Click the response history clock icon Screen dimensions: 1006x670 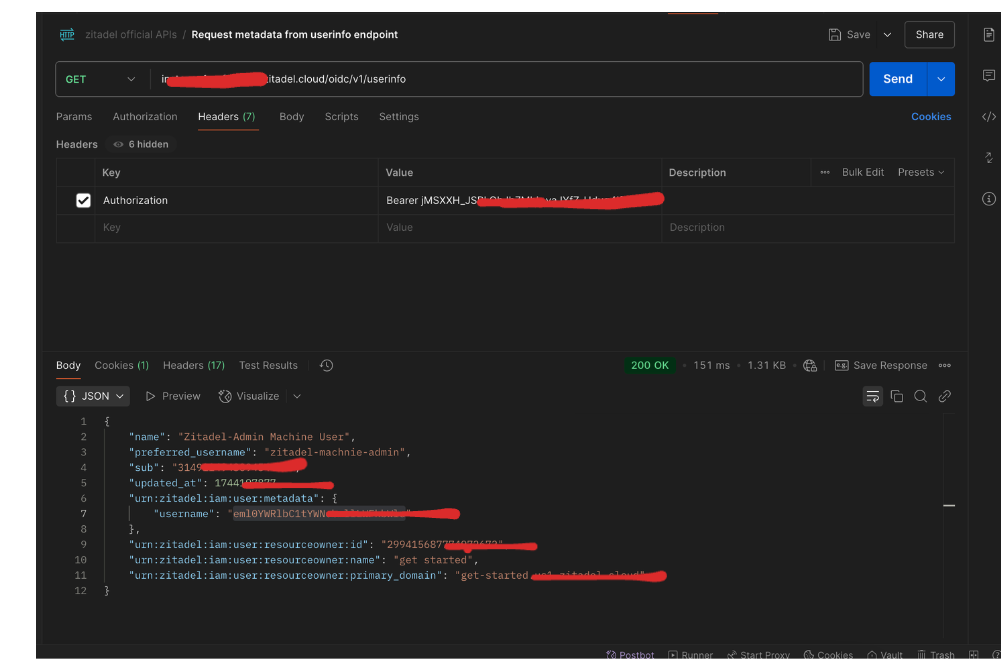click(x=327, y=365)
